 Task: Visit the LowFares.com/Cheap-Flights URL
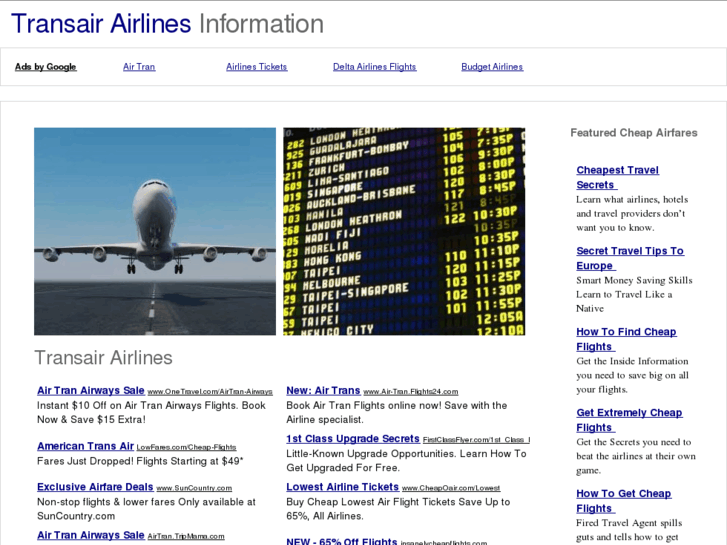click(x=186, y=447)
